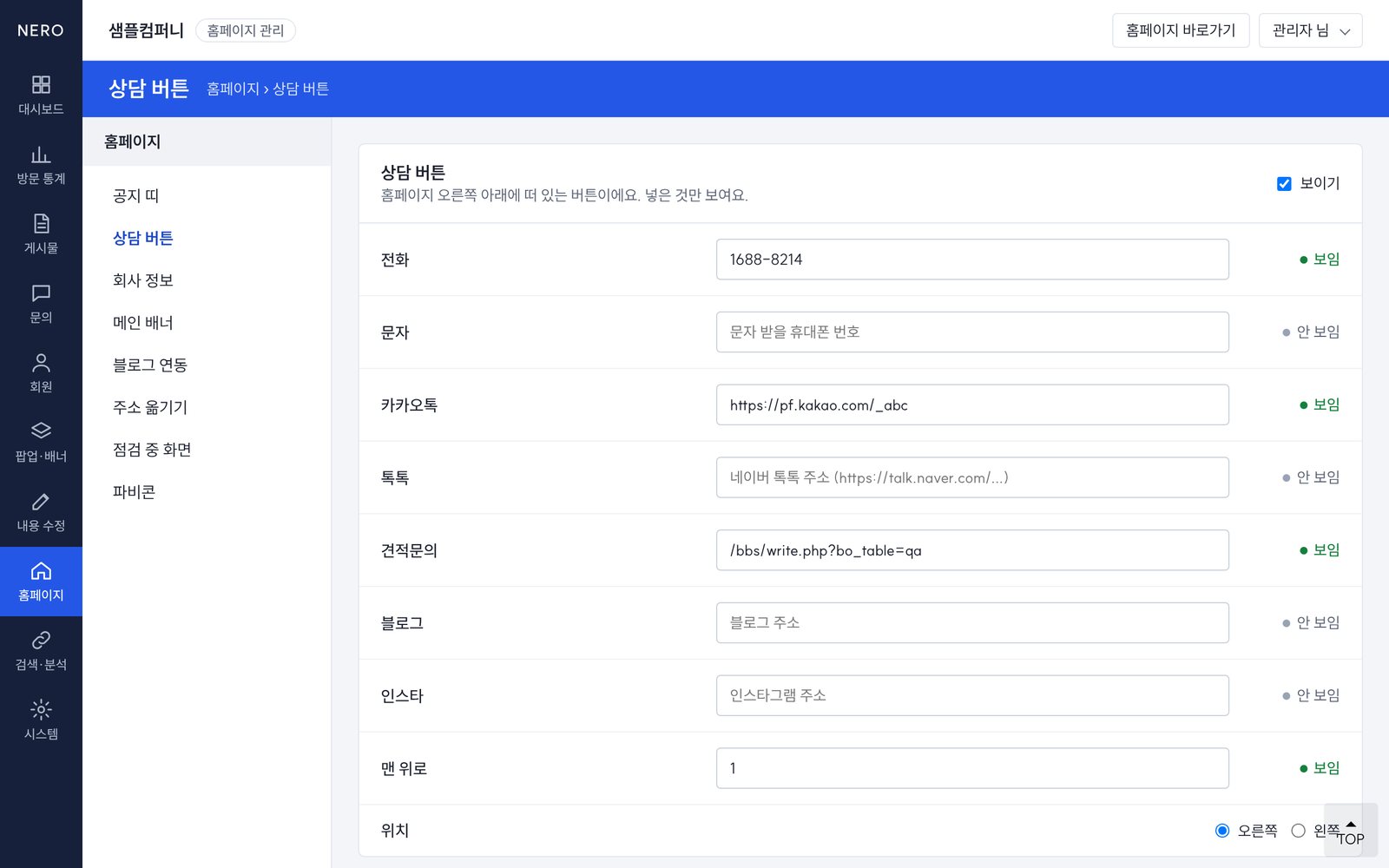1389x868 pixels.
Task: Open 블로그 연동 menu item
Action: pyautogui.click(x=150, y=365)
